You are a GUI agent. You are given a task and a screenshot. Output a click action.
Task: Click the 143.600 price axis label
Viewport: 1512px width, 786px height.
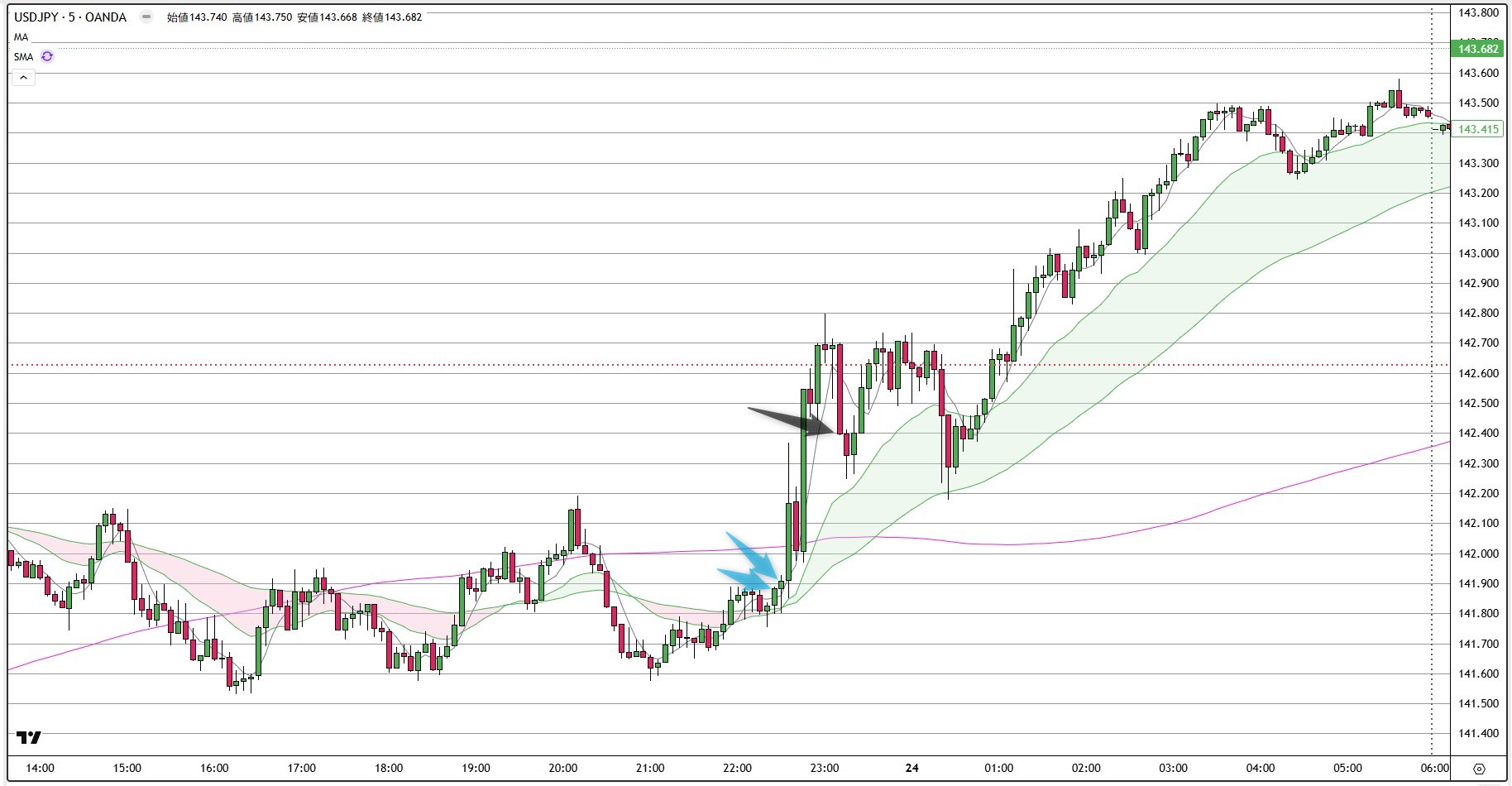click(1478, 73)
